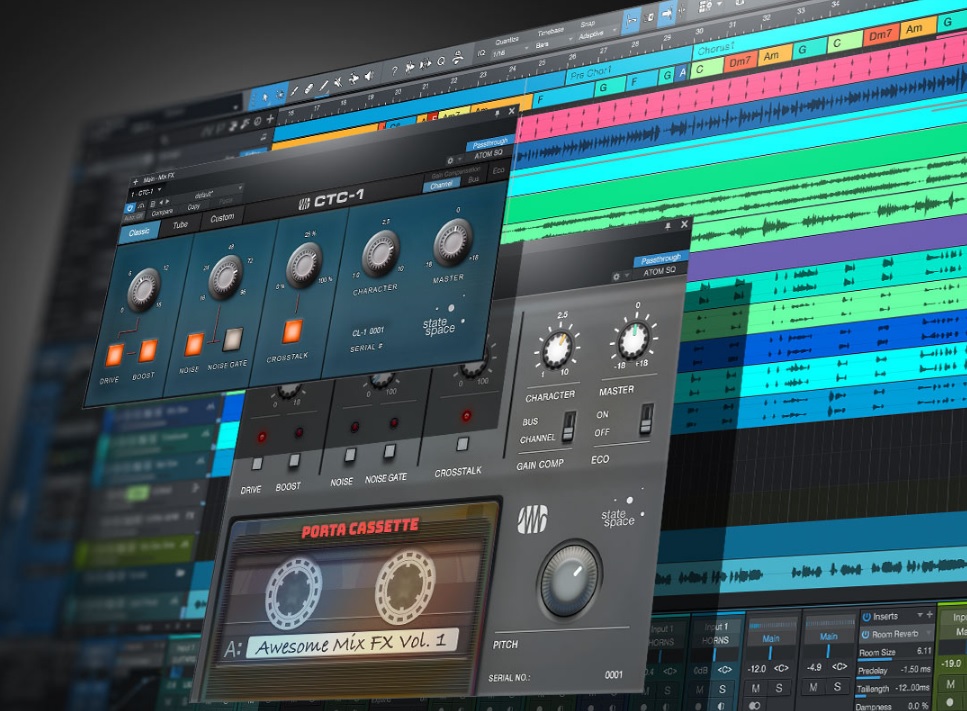Image resolution: width=967 pixels, height=711 pixels.
Task: Click the Inserts power icon in mixer
Action: click(x=866, y=617)
